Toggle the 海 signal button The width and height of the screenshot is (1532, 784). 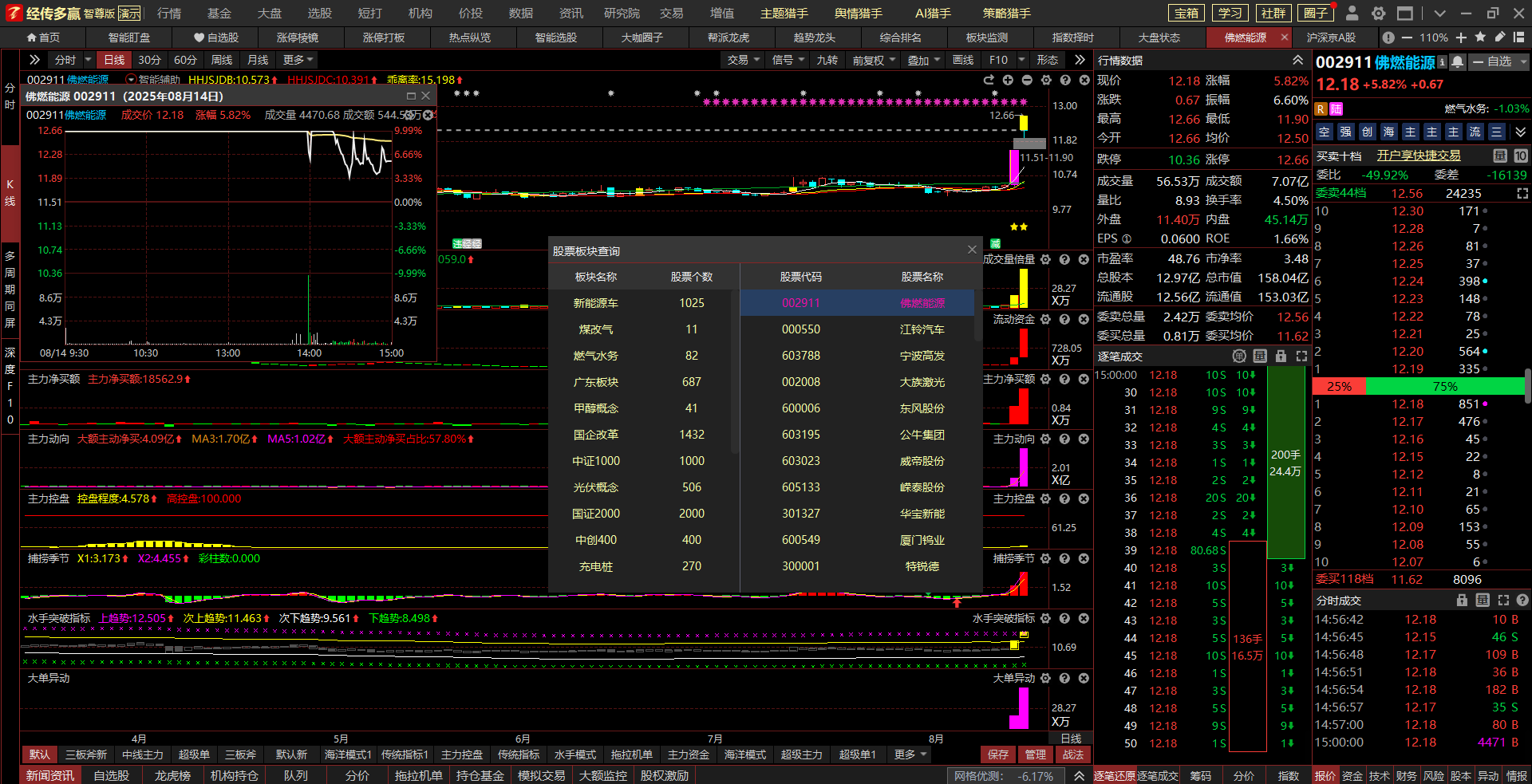[x=1389, y=132]
